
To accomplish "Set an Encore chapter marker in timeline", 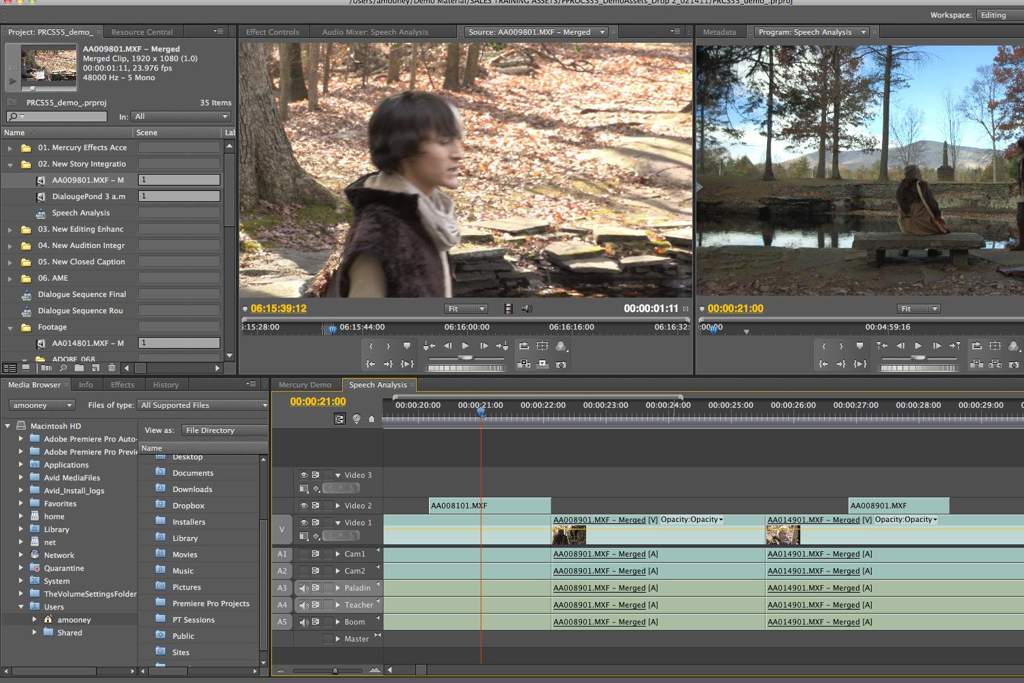I will pos(357,419).
